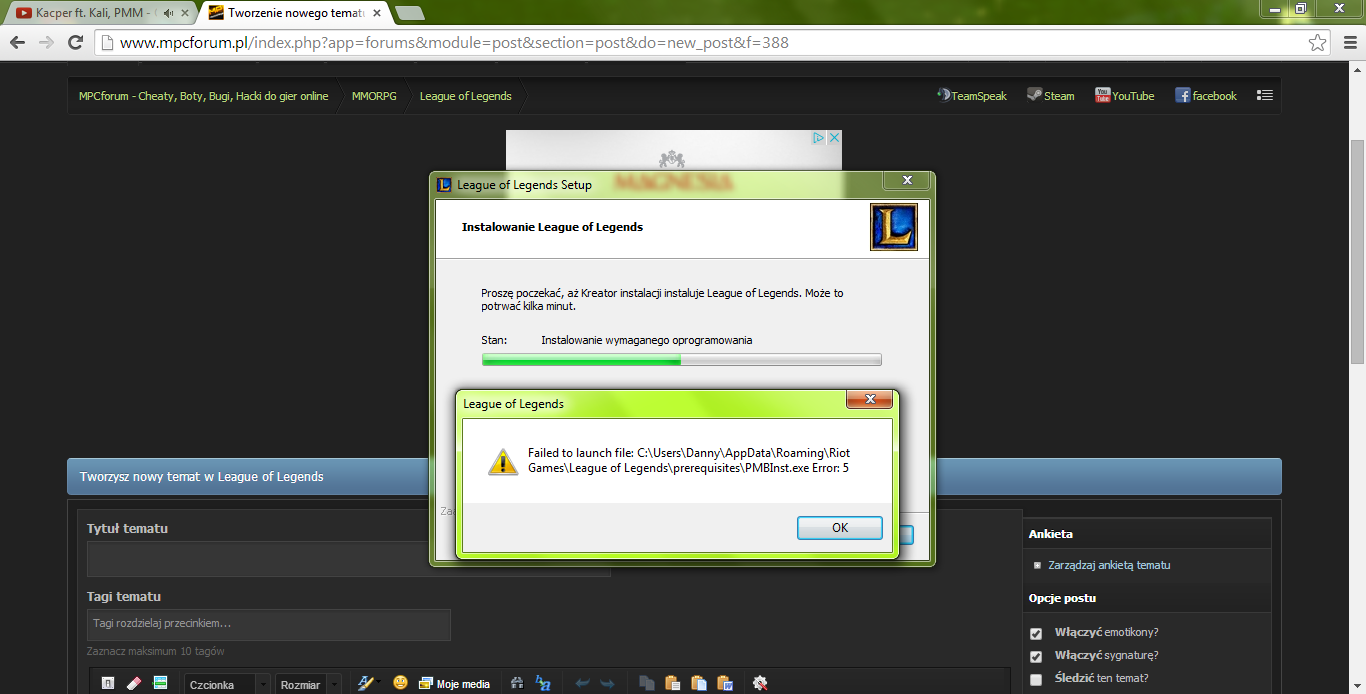Viewport: 1366px width, 694px height.
Task: Click the redo arrow in the editor
Action: point(607,683)
